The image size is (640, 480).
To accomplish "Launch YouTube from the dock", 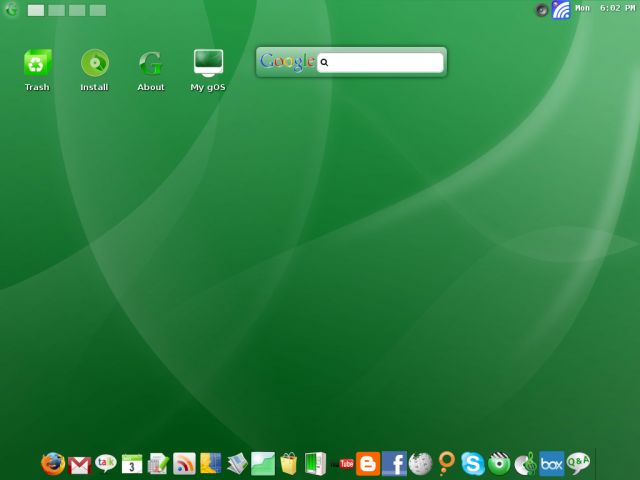I will pyautogui.click(x=342, y=464).
